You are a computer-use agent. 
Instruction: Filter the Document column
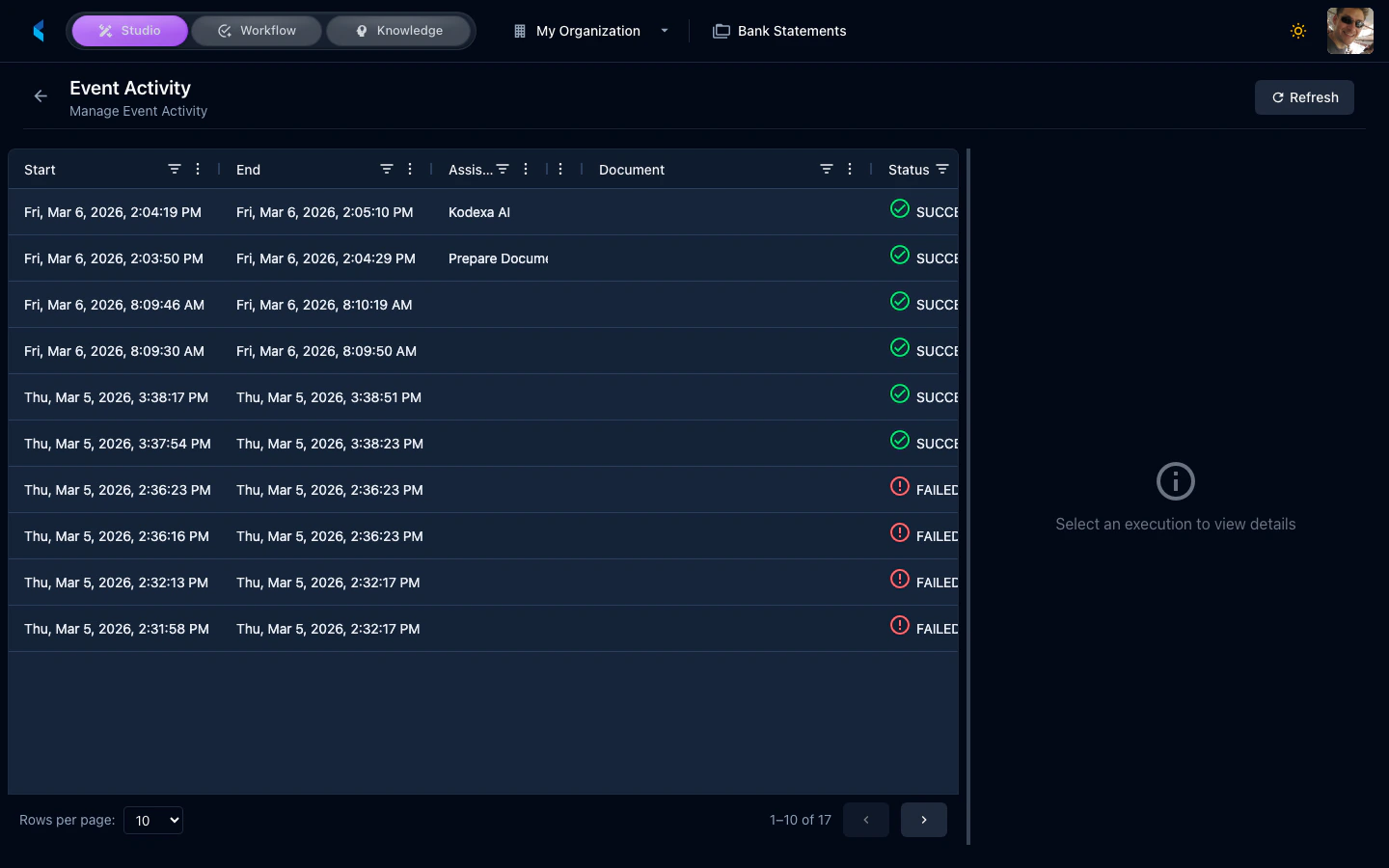pyautogui.click(x=827, y=169)
